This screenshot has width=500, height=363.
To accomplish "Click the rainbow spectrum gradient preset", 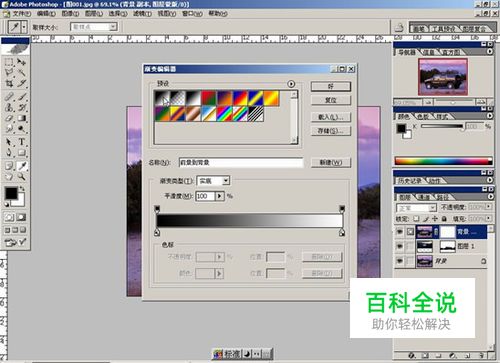I will pos(224,114).
